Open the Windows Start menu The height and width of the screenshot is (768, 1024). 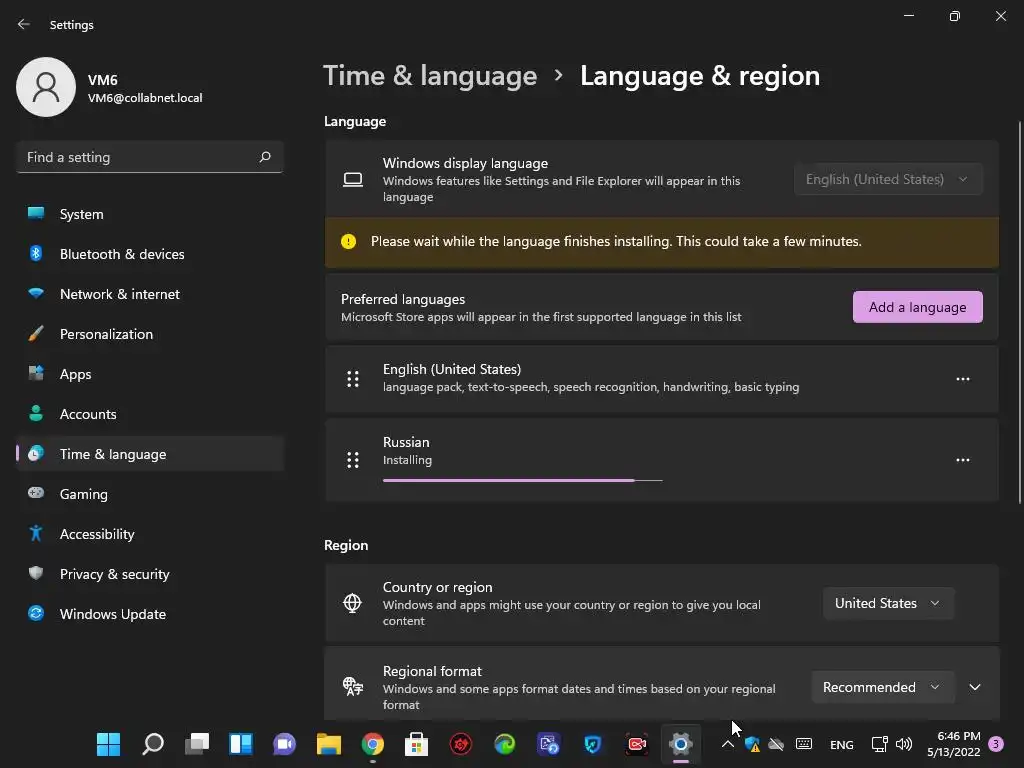pos(108,744)
